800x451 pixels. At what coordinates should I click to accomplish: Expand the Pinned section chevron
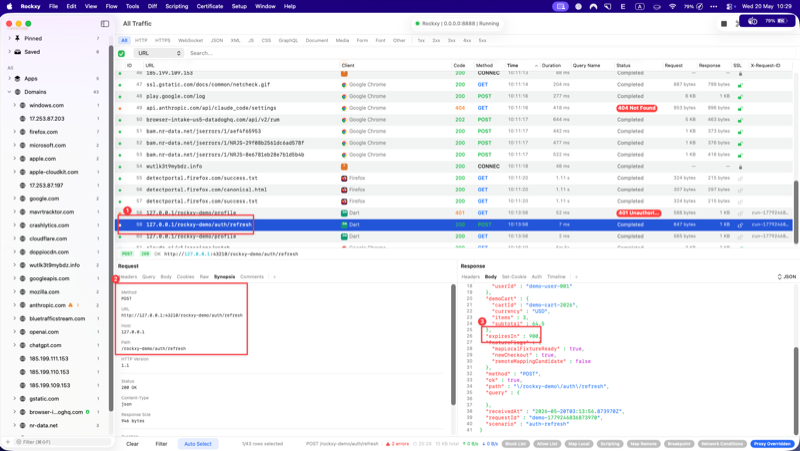9,38
